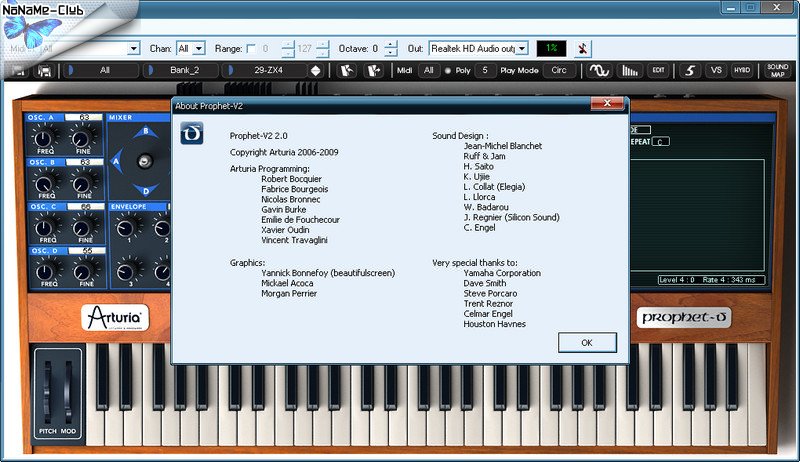This screenshot has height=462, width=800.
Task: Click the Circ play mode button
Action: point(559,71)
